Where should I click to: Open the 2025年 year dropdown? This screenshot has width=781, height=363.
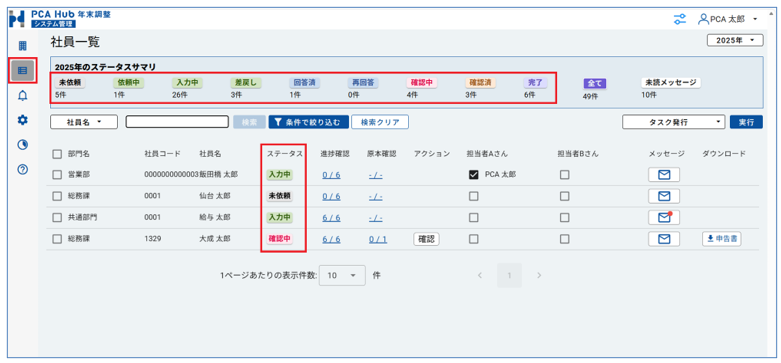pyautogui.click(x=735, y=40)
